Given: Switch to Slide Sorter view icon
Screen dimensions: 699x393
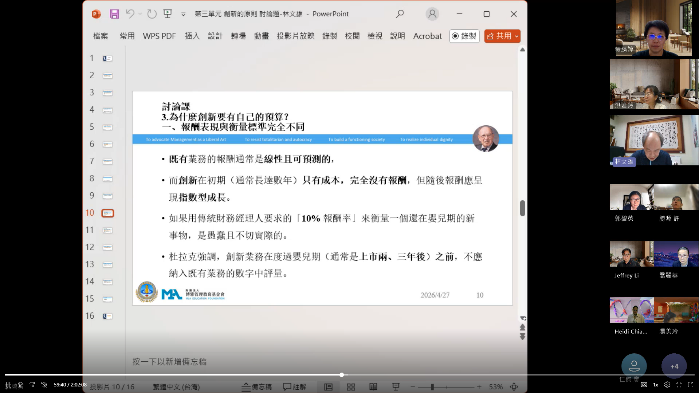Looking at the screenshot, I should 351,387.
